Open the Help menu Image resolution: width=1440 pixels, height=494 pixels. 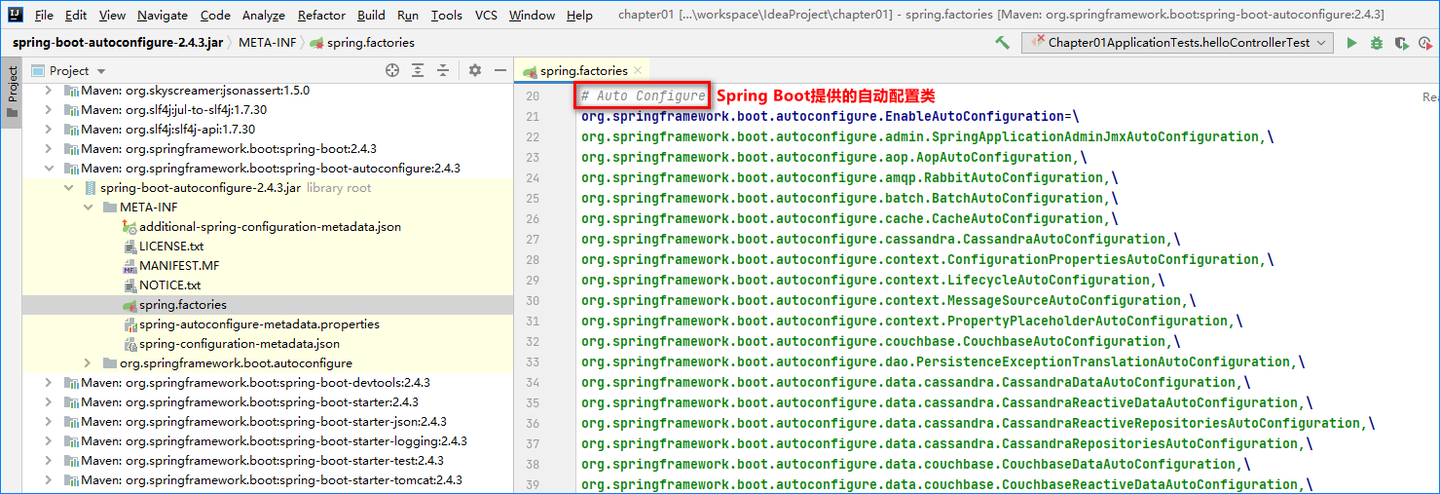(x=579, y=15)
